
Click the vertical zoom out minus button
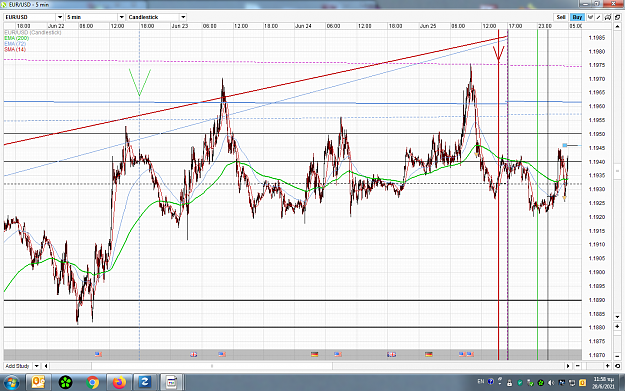pyautogui.click(x=617, y=356)
